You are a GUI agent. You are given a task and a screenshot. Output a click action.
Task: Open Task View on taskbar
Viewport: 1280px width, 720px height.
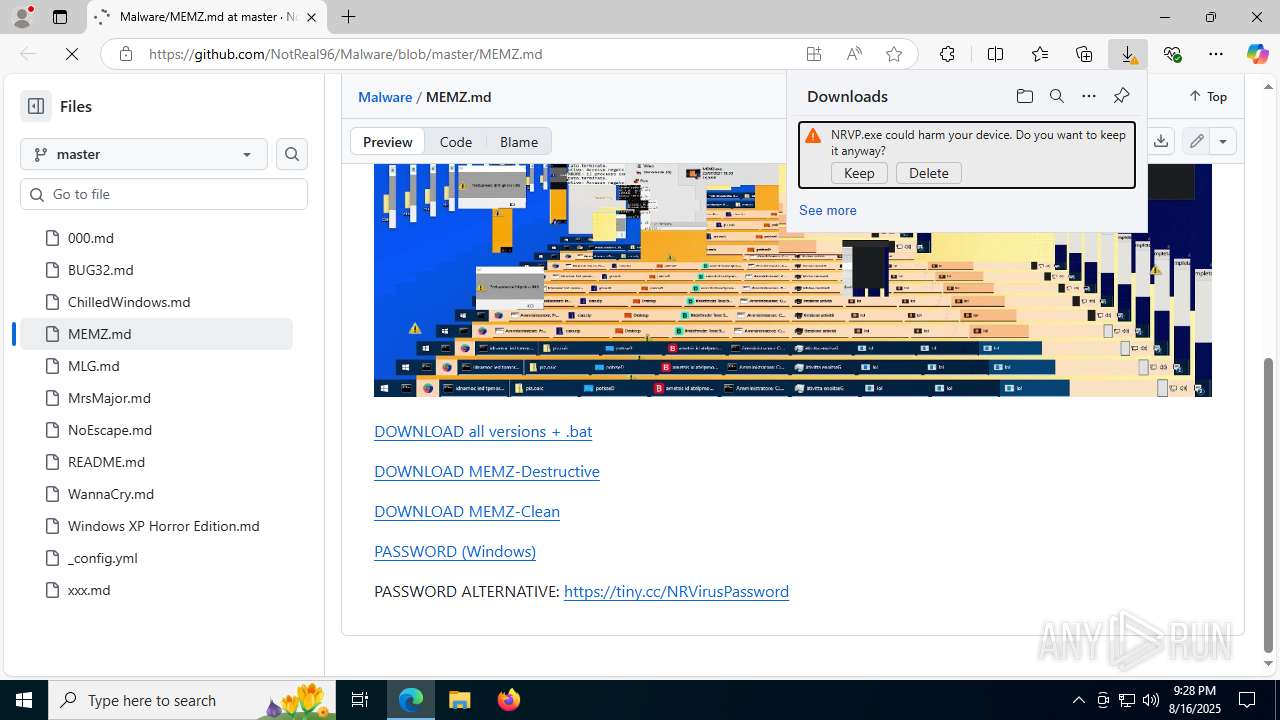[361, 700]
